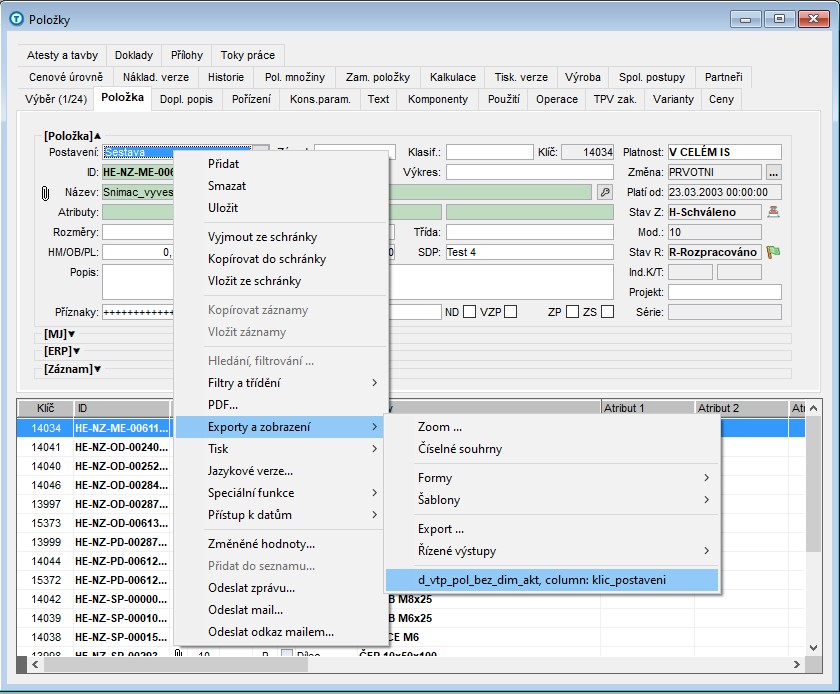This screenshot has width=840, height=694.
Task: Click the horizontal scrollbar thumb in the grid
Action: click(x=176, y=665)
